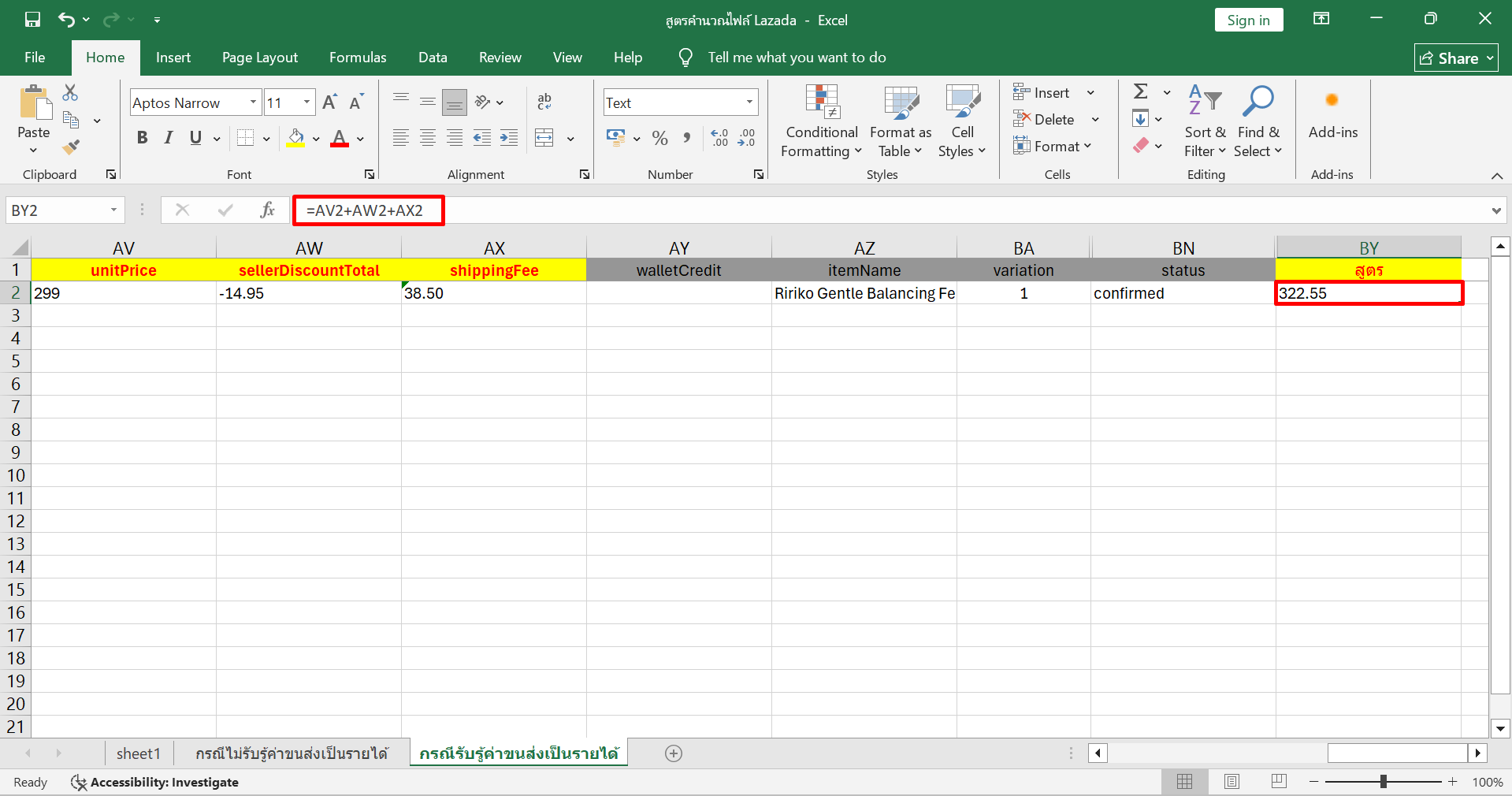Image resolution: width=1512 pixels, height=796 pixels.
Task: Switch to the sheet1 worksheet tab
Action: coord(138,753)
